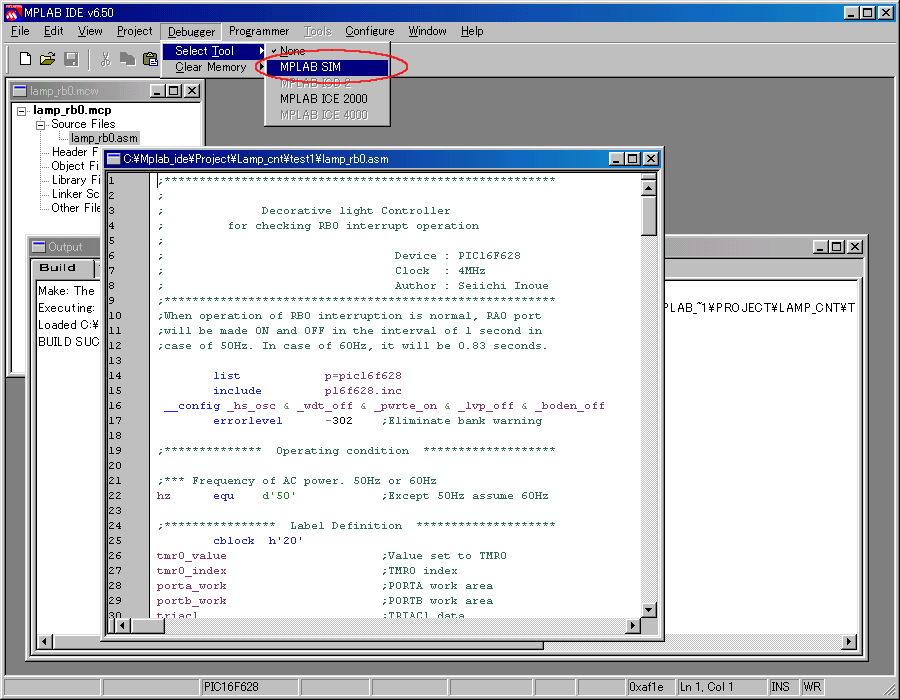Open the View menu
The image size is (900, 700).
coord(90,31)
